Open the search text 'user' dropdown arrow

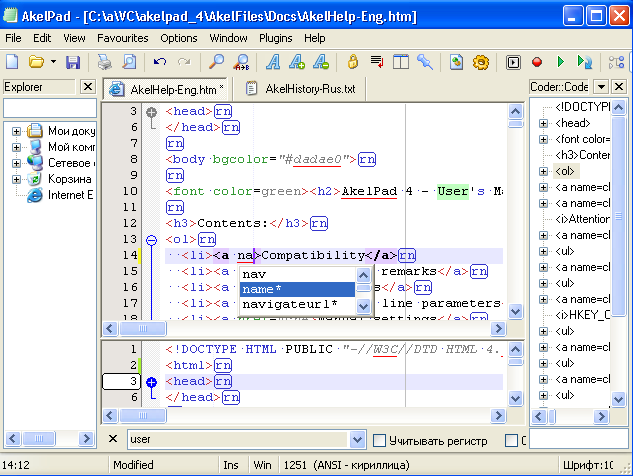[x=357, y=439]
